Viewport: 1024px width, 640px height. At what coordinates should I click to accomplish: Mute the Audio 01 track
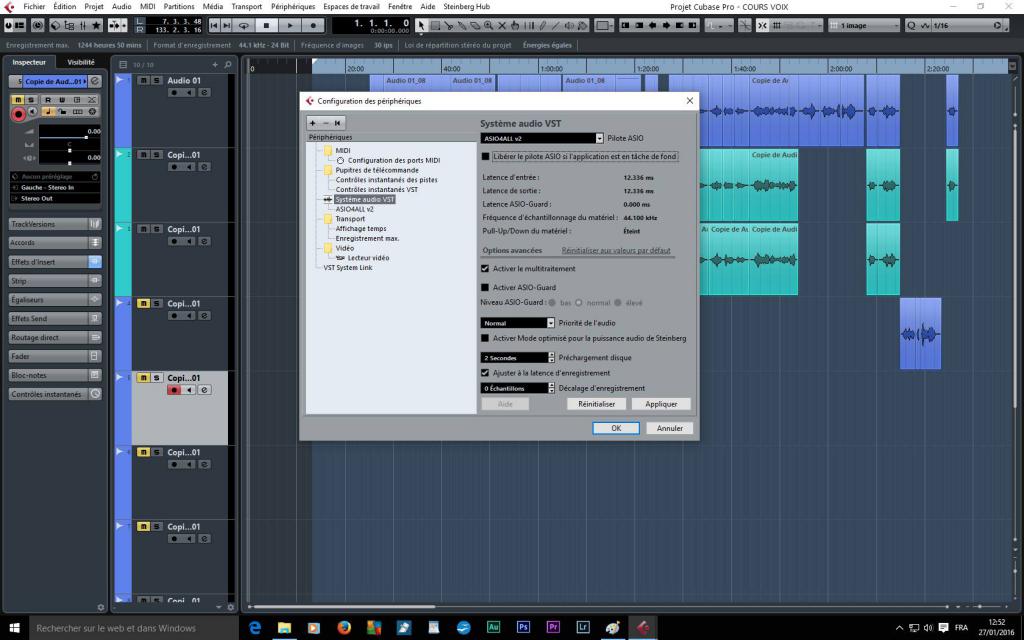tap(144, 80)
